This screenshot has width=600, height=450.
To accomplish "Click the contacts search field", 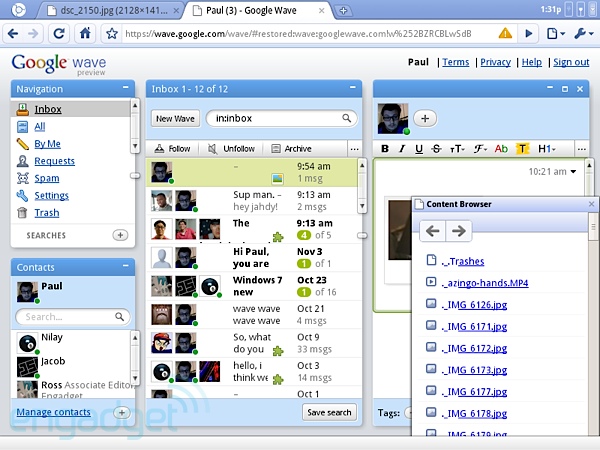I will click(73, 317).
